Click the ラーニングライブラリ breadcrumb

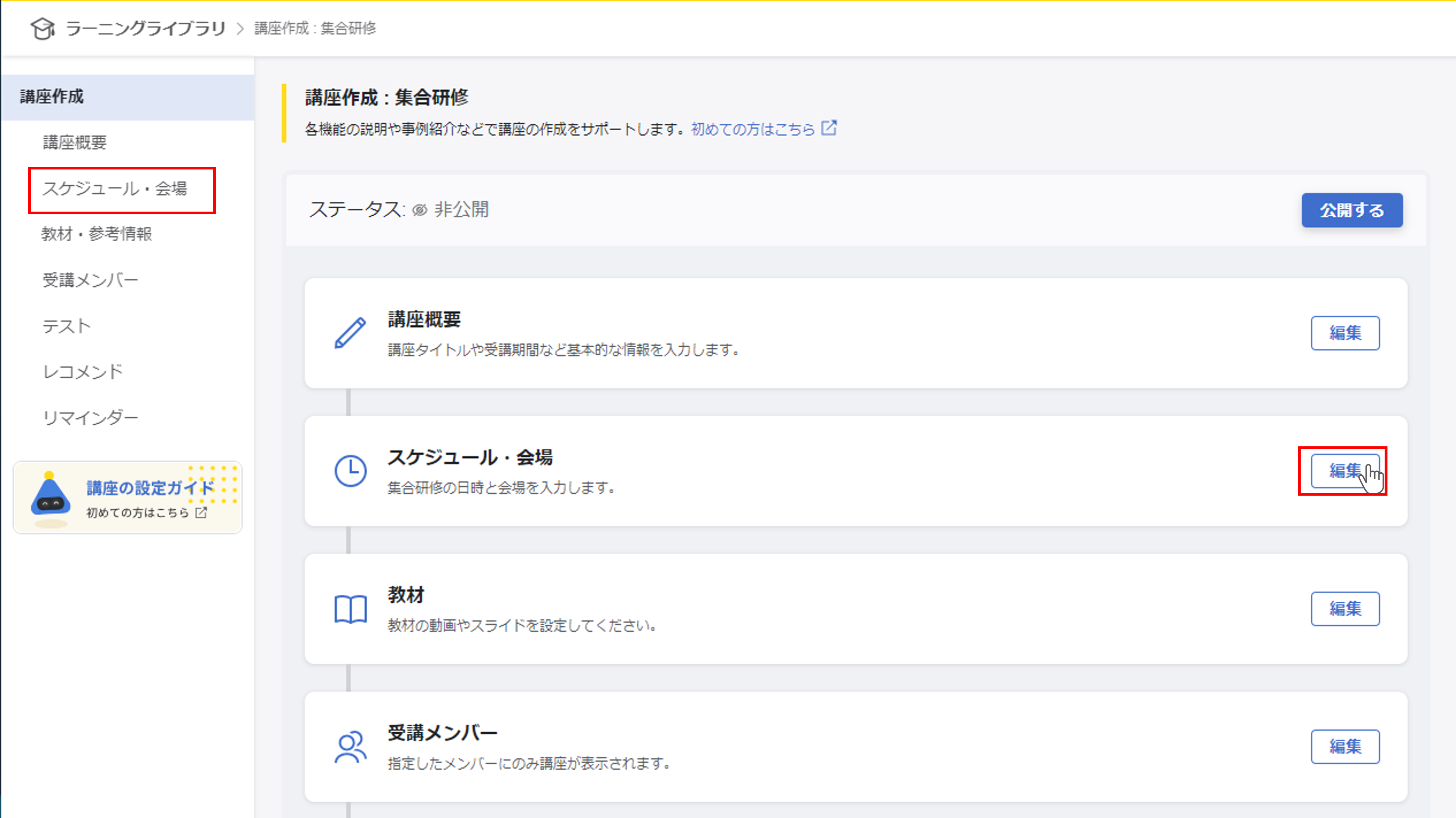pyautogui.click(x=145, y=28)
